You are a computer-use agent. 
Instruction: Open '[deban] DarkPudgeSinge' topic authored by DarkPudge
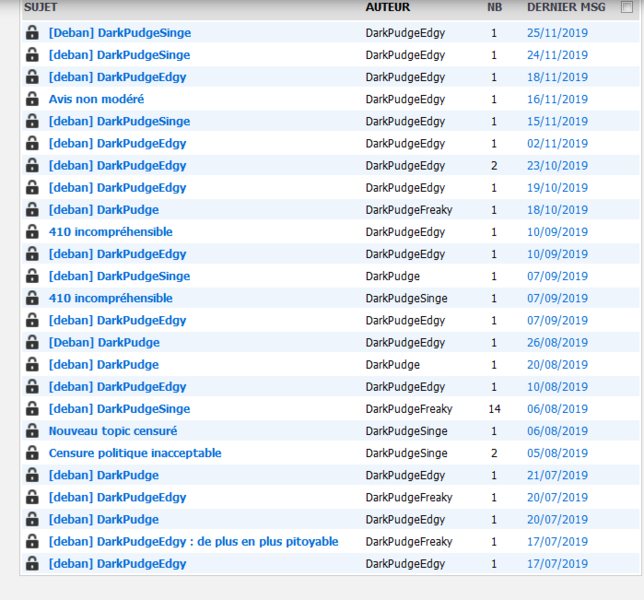[x=120, y=276]
